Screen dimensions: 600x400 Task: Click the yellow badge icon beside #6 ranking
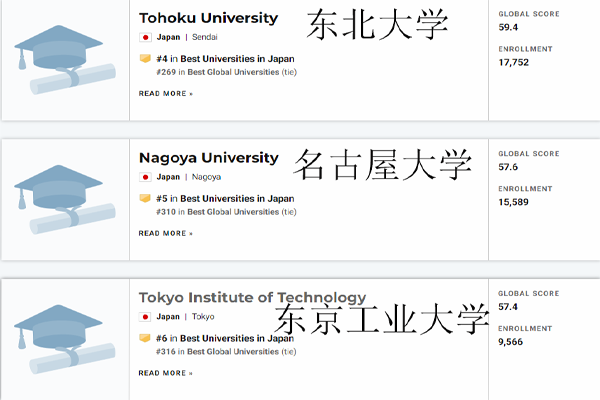(x=145, y=338)
